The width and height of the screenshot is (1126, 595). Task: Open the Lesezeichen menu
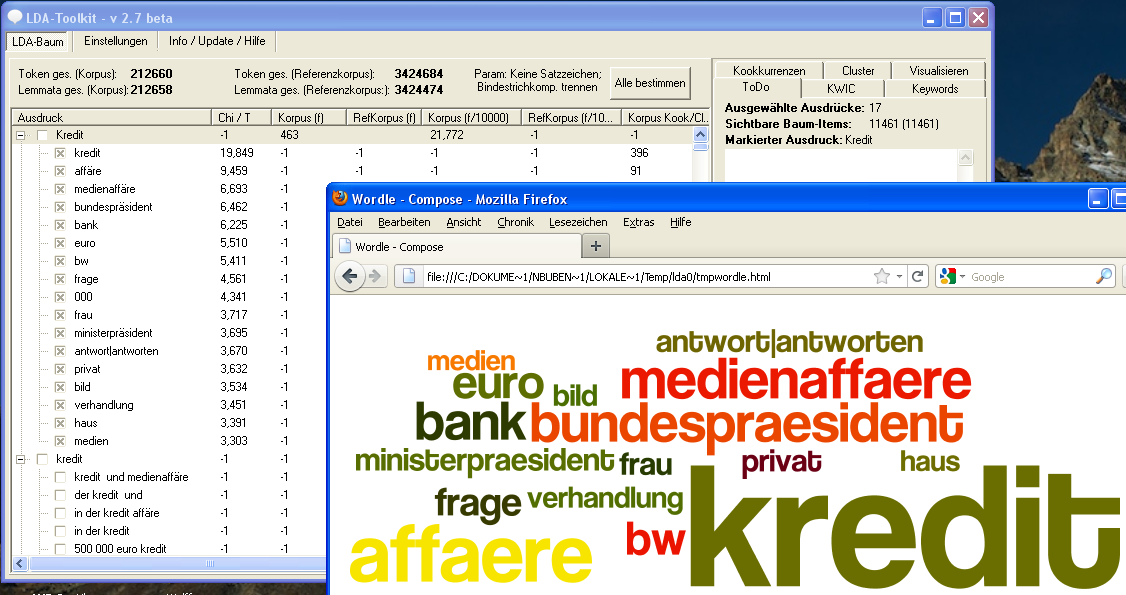click(x=578, y=222)
